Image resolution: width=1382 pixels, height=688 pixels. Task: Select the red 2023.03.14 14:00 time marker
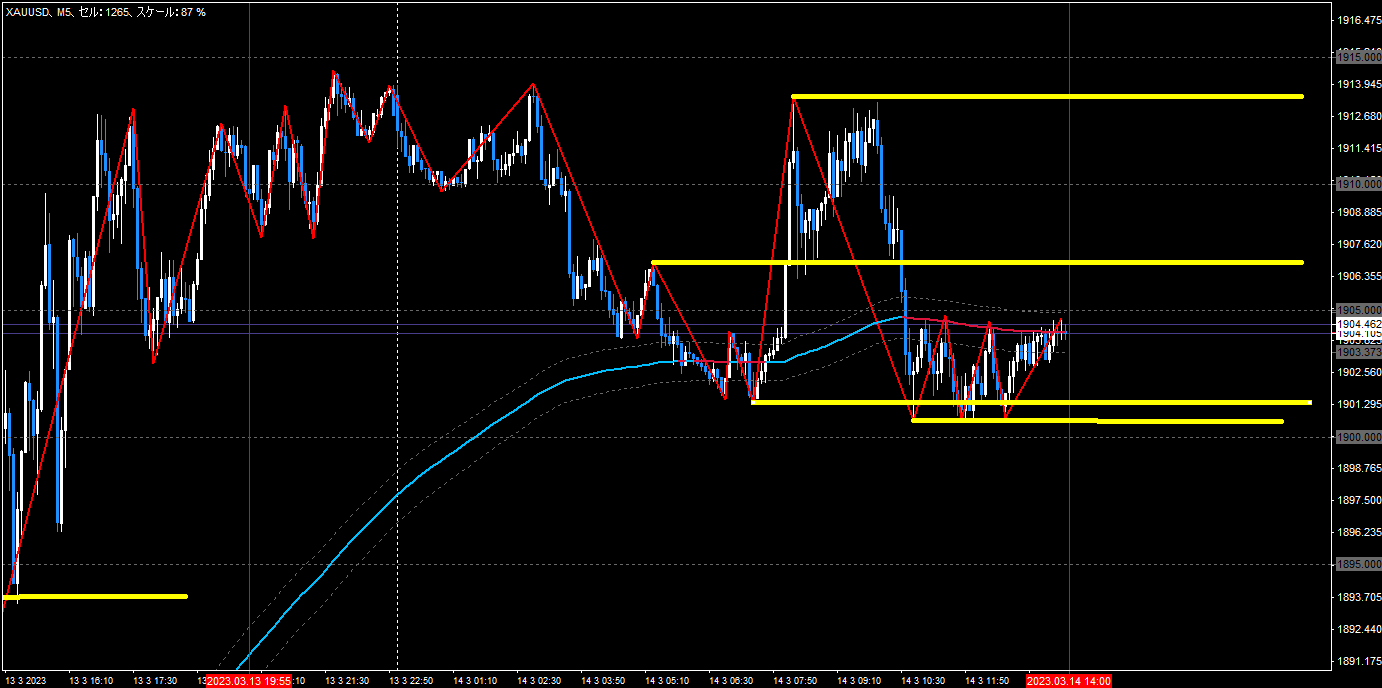1069,681
